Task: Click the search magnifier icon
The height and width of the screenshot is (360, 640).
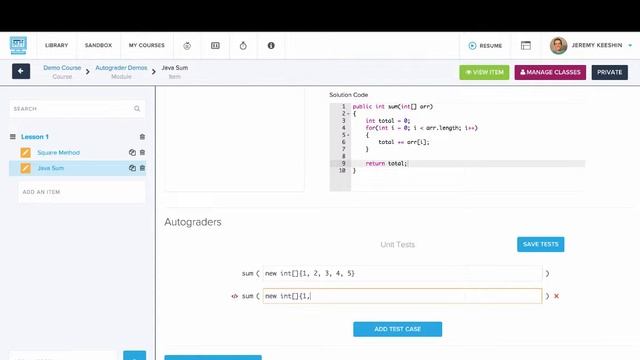Action: click(137, 109)
